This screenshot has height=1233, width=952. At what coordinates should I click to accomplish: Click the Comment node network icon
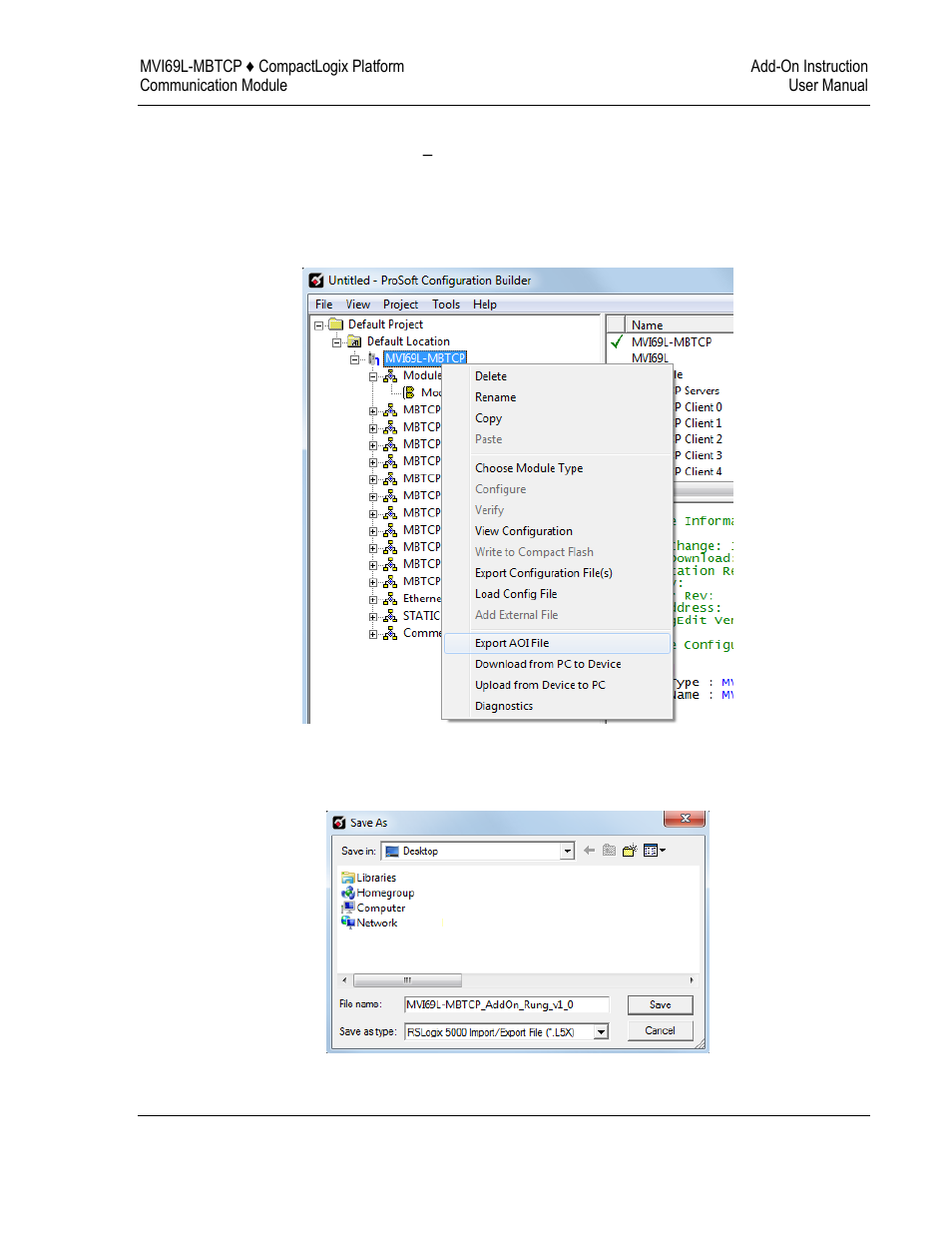pyautogui.click(x=390, y=633)
